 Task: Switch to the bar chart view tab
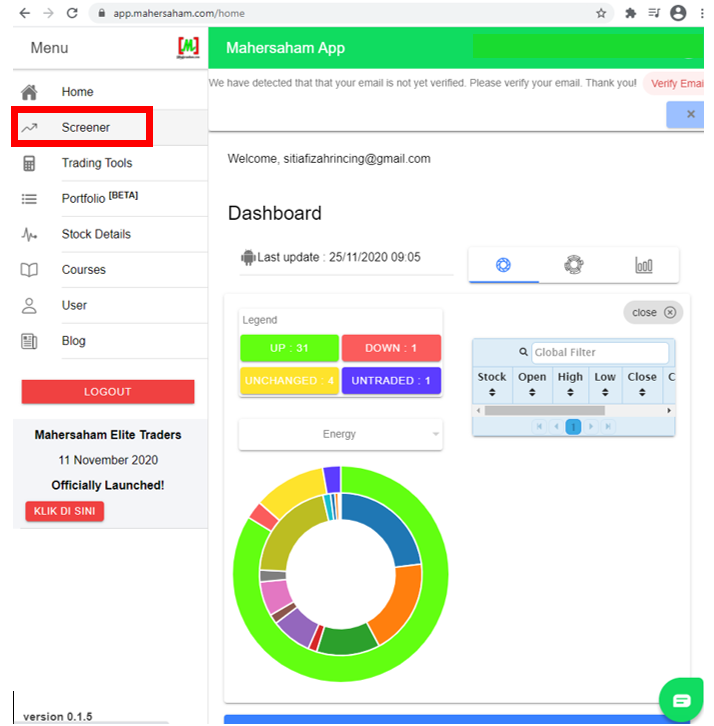point(643,265)
